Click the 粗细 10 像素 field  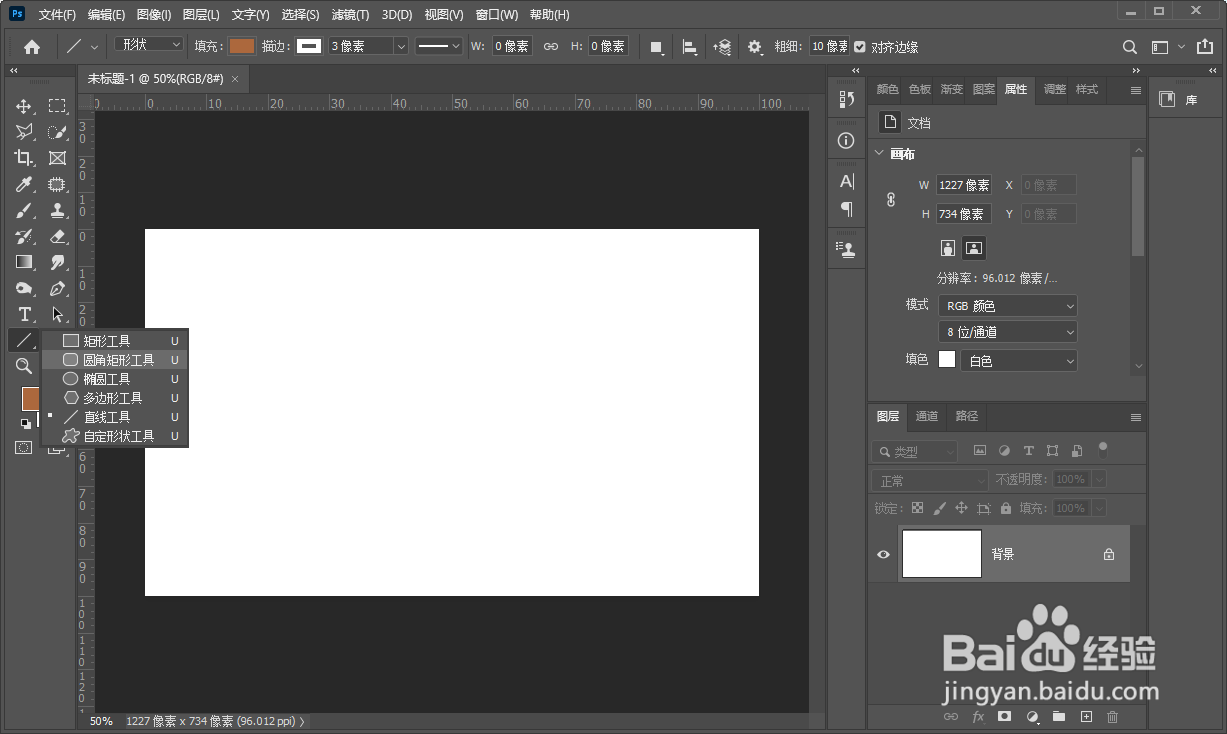coord(830,46)
